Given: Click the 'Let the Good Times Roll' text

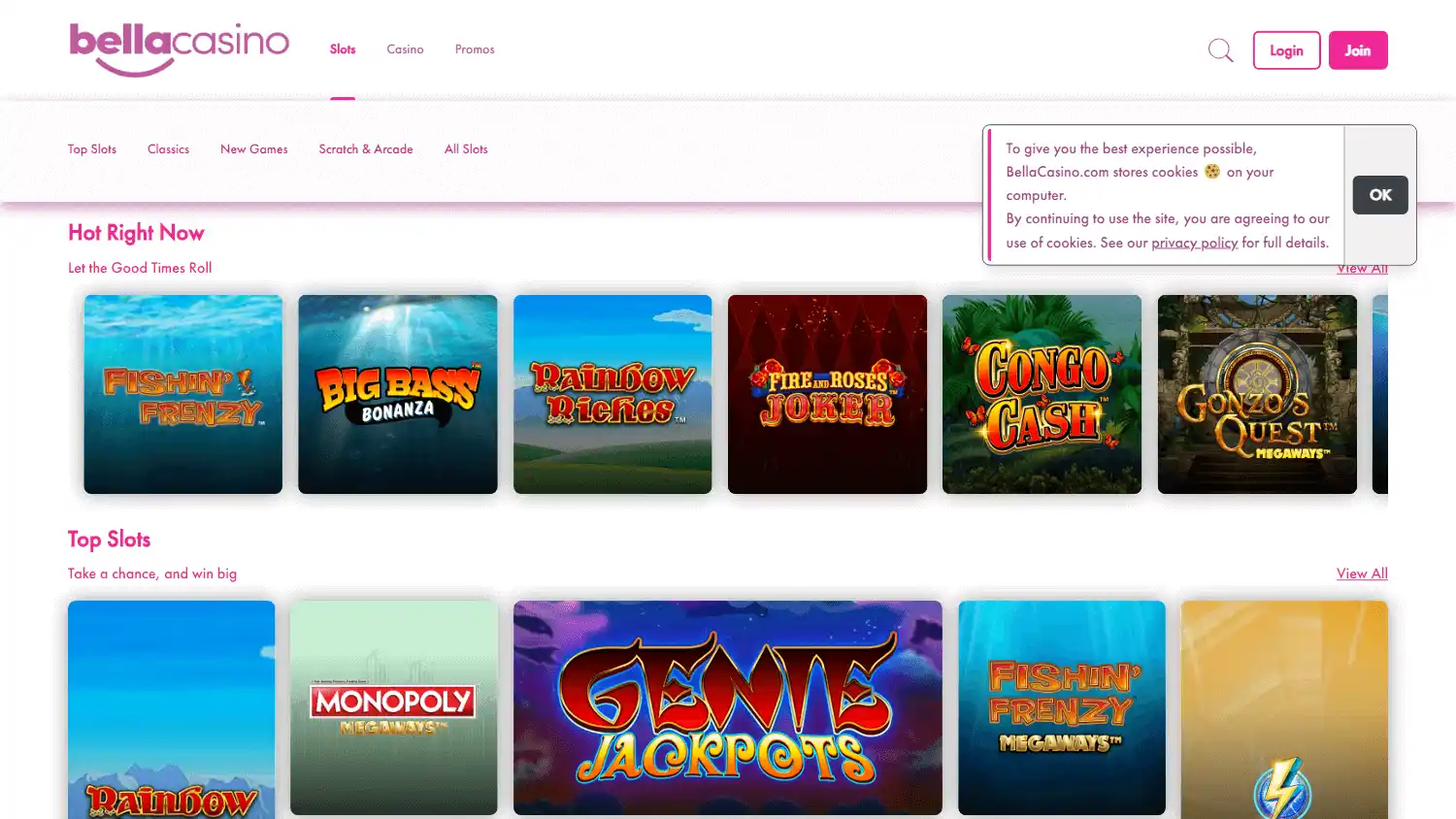Looking at the screenshot, I should 140,268.
